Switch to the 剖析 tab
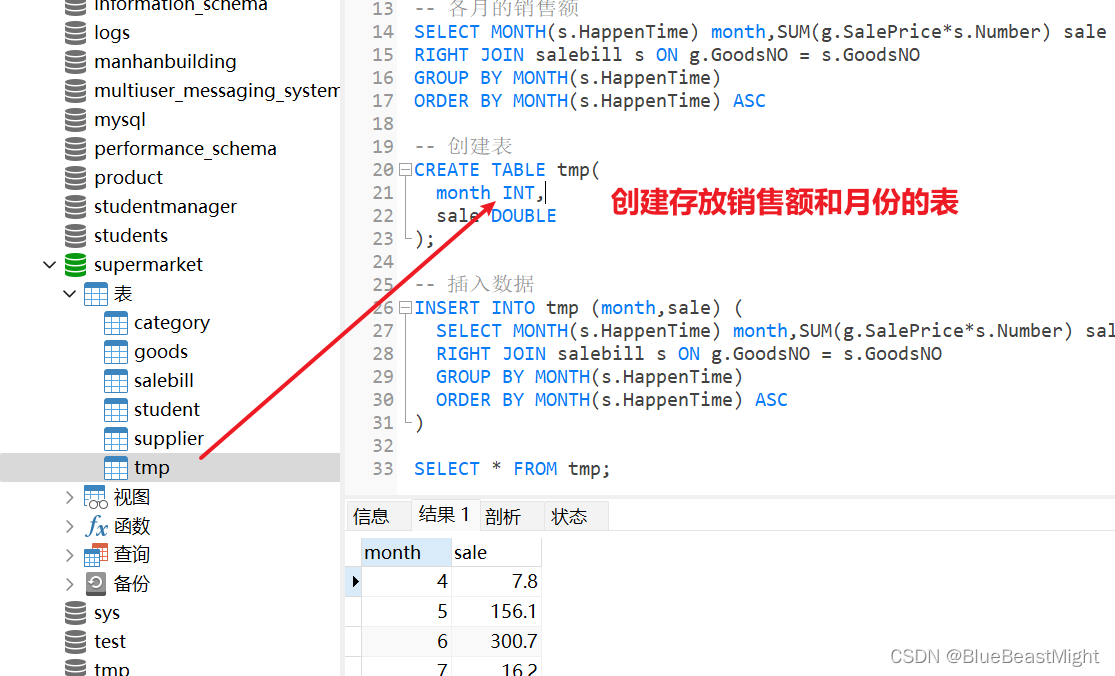1115x676 pixels. click(x=511, y=516)
